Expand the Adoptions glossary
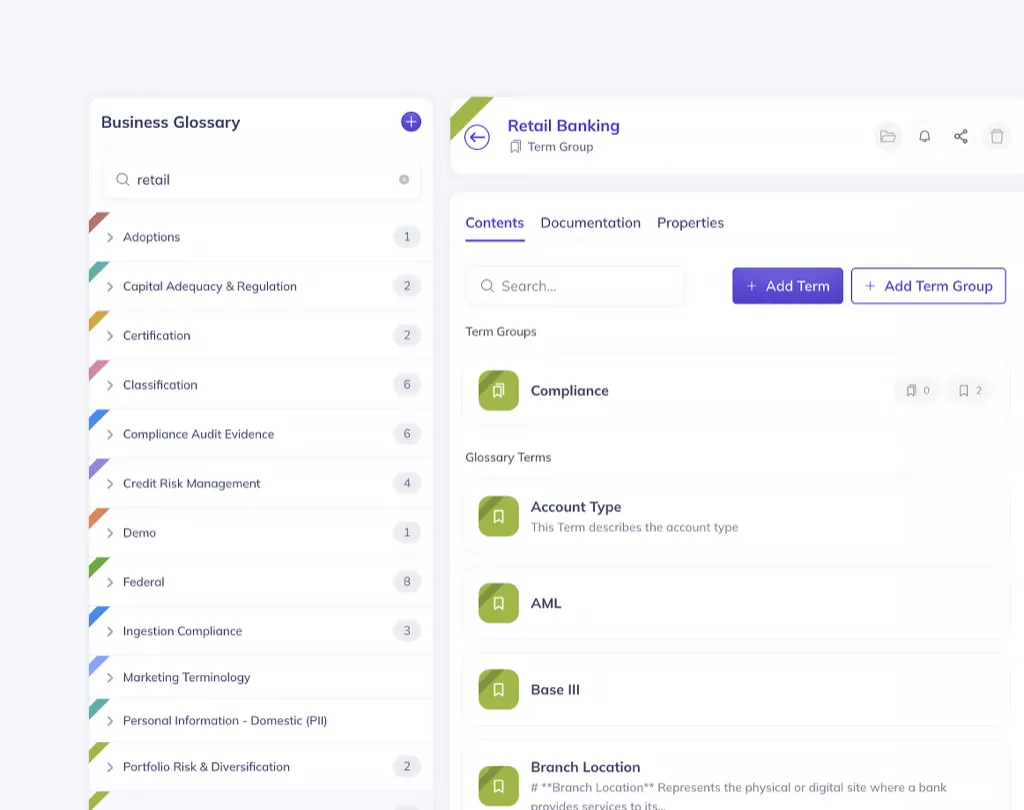 coord(110,238)
